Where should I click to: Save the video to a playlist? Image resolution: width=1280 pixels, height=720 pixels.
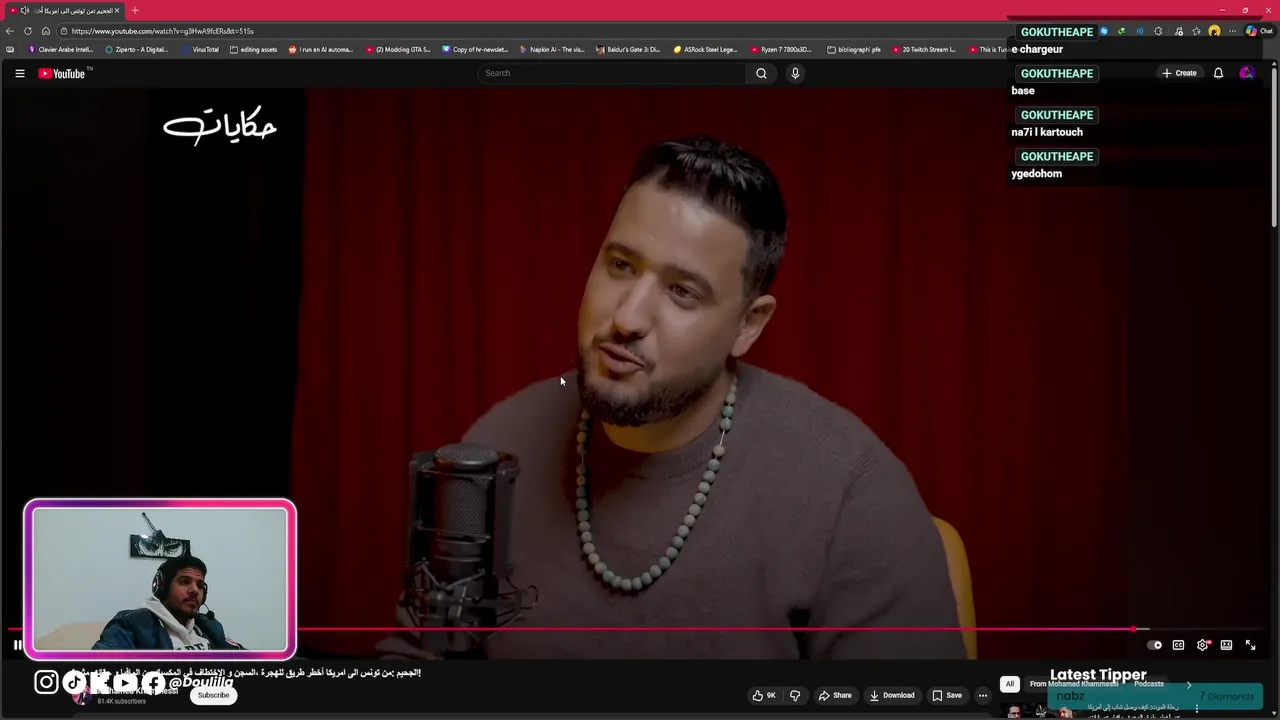tap(947, 695)
